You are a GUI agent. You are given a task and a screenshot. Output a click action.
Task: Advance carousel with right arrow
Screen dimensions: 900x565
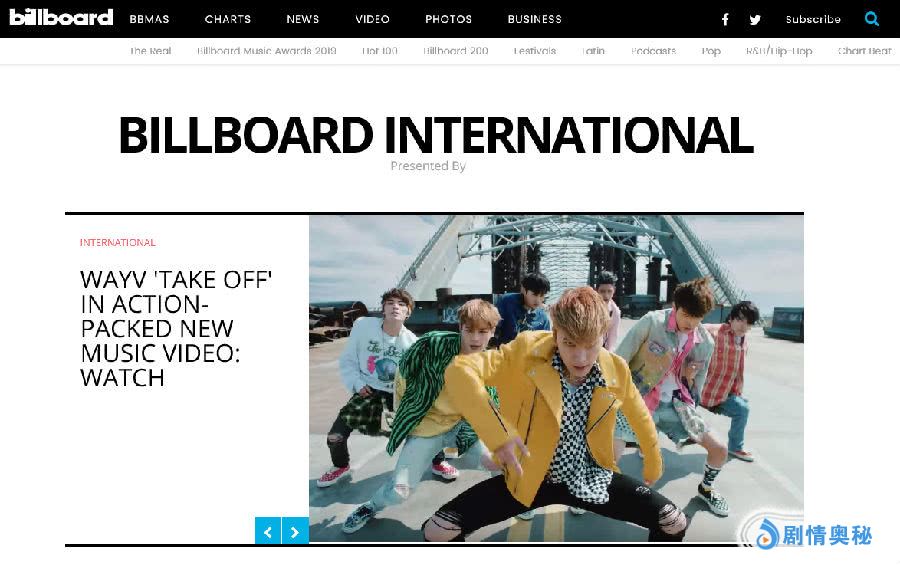click(295, 531)
